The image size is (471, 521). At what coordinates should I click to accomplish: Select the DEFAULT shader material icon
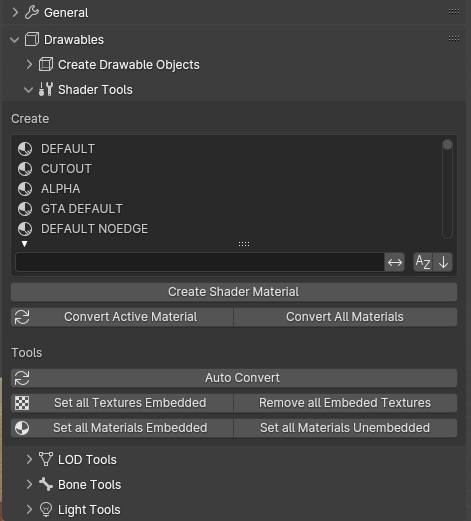point(25,149)
